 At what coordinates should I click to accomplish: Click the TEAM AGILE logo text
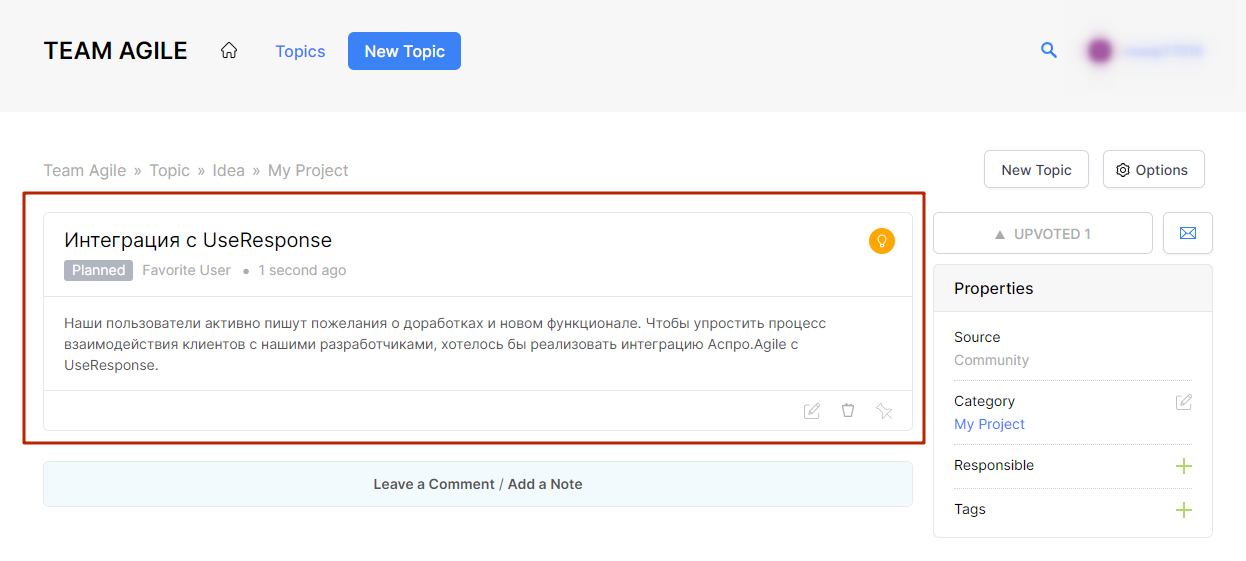pos(115,51)
